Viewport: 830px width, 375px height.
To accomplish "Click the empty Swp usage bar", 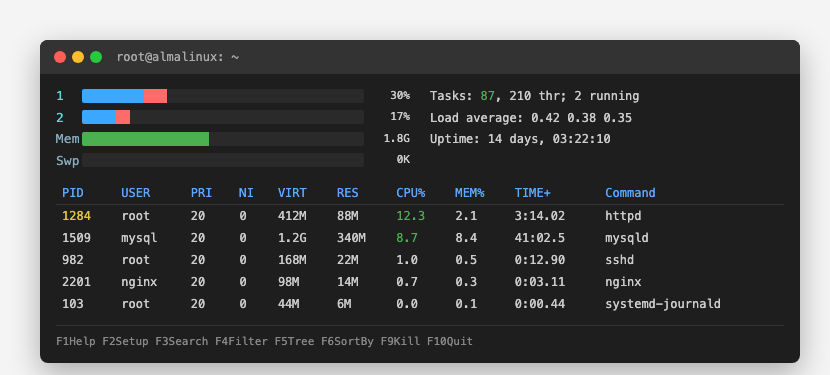I will (223, 160).
